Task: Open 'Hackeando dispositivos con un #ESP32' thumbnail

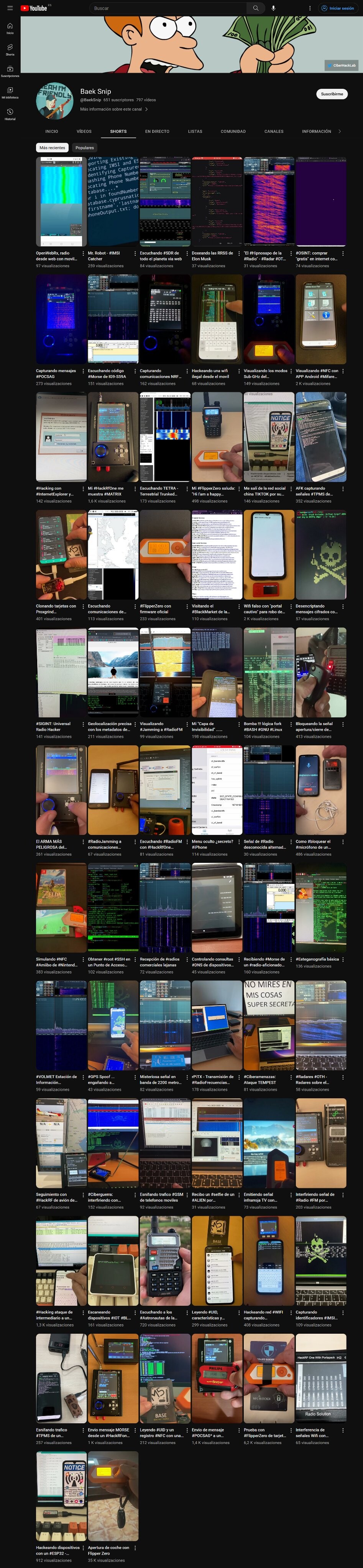Action: click(x=61, y=1496)
